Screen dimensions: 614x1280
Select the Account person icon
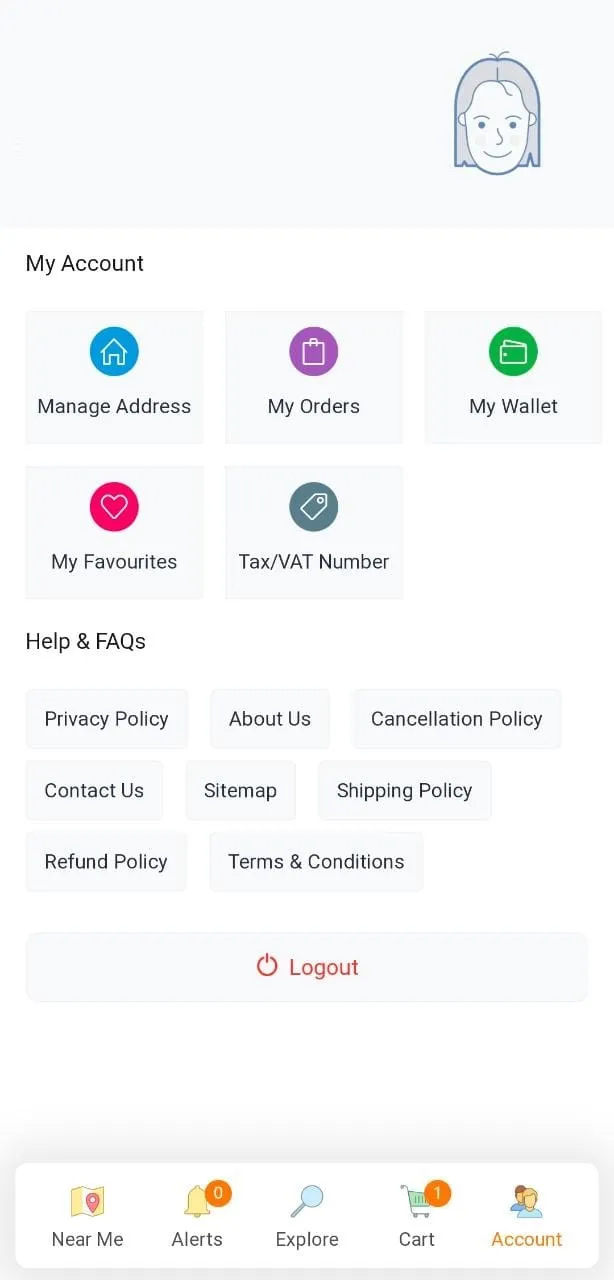pyautogui.click(x=526, y=1198)
